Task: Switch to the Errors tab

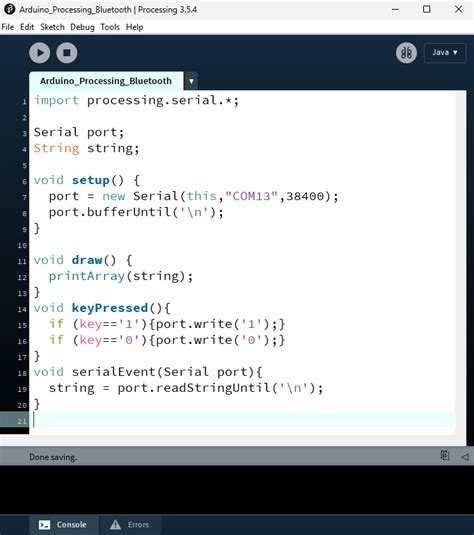Action: point(130,524)
